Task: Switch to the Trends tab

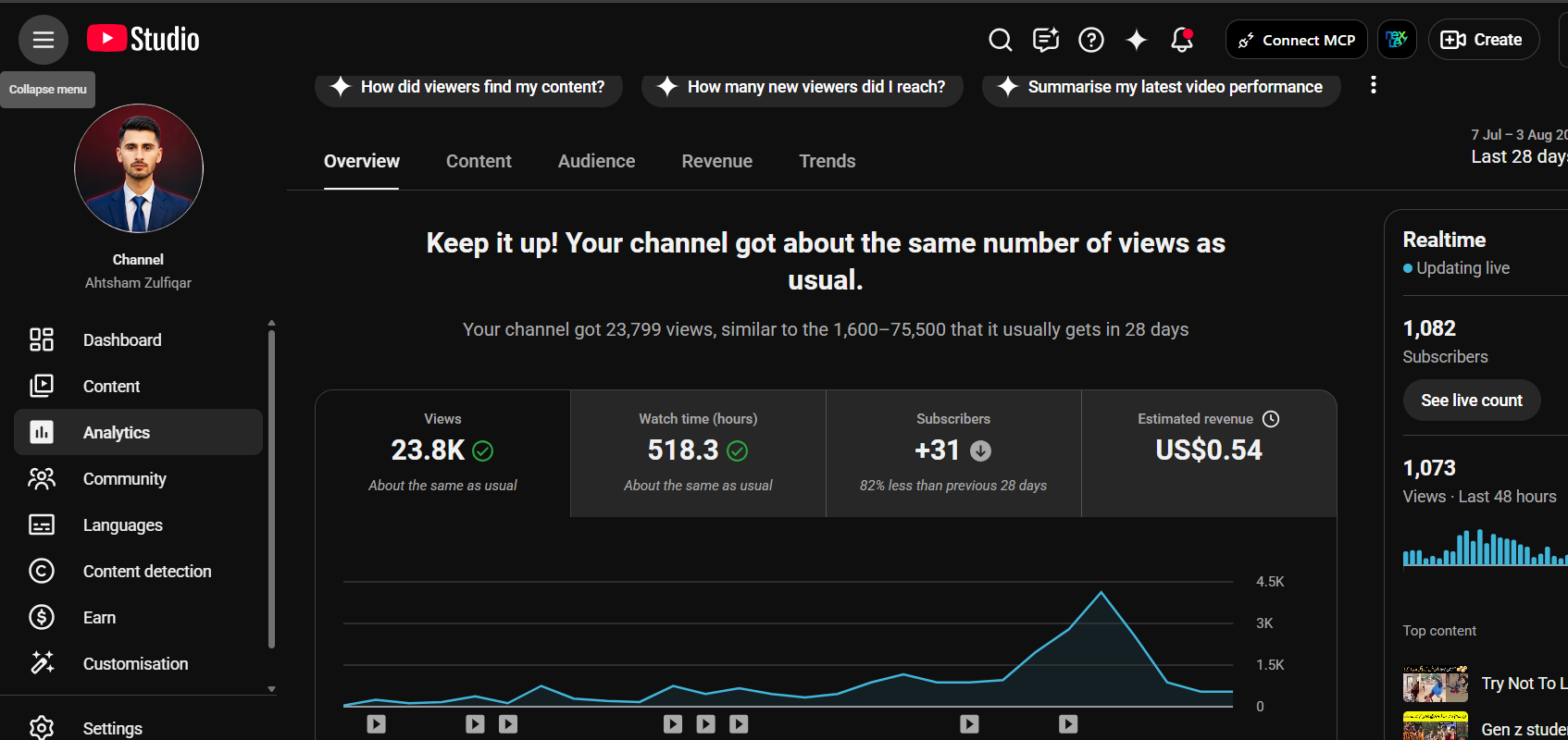Action: coord(828,161)
